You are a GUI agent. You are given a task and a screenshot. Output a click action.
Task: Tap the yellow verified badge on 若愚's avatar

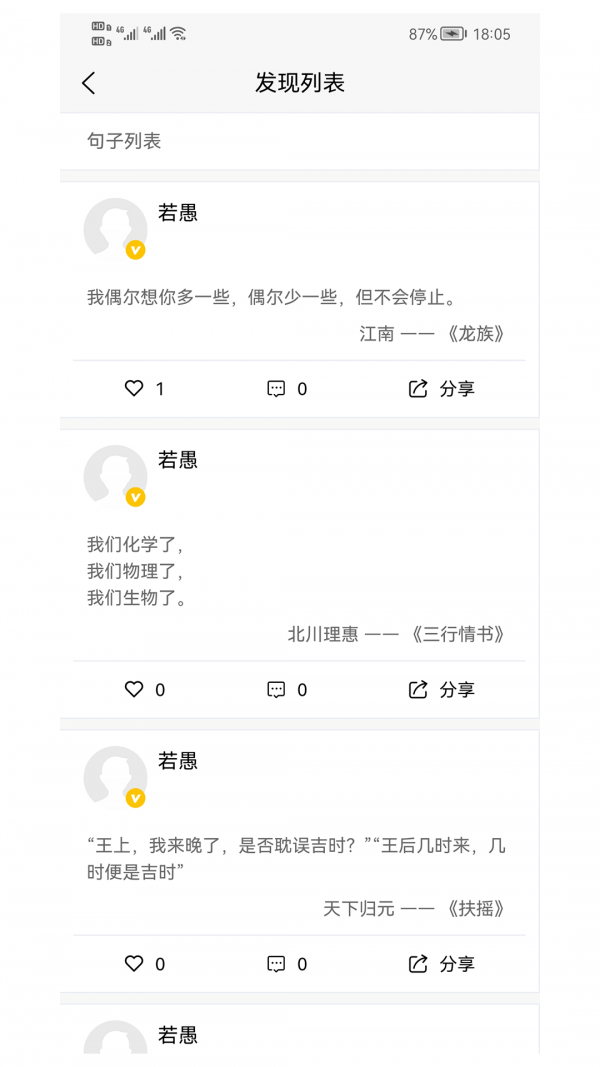[x=135, y=247]
